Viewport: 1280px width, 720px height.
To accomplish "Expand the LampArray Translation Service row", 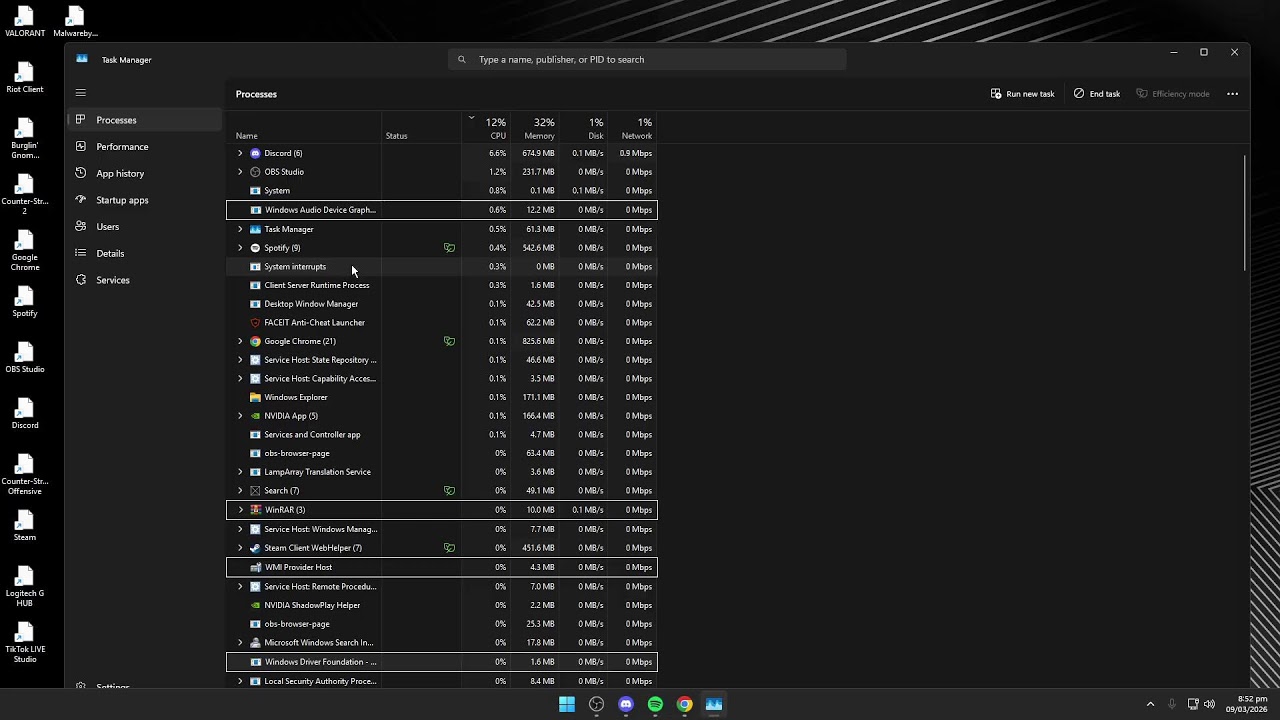I will pos(240,472).
